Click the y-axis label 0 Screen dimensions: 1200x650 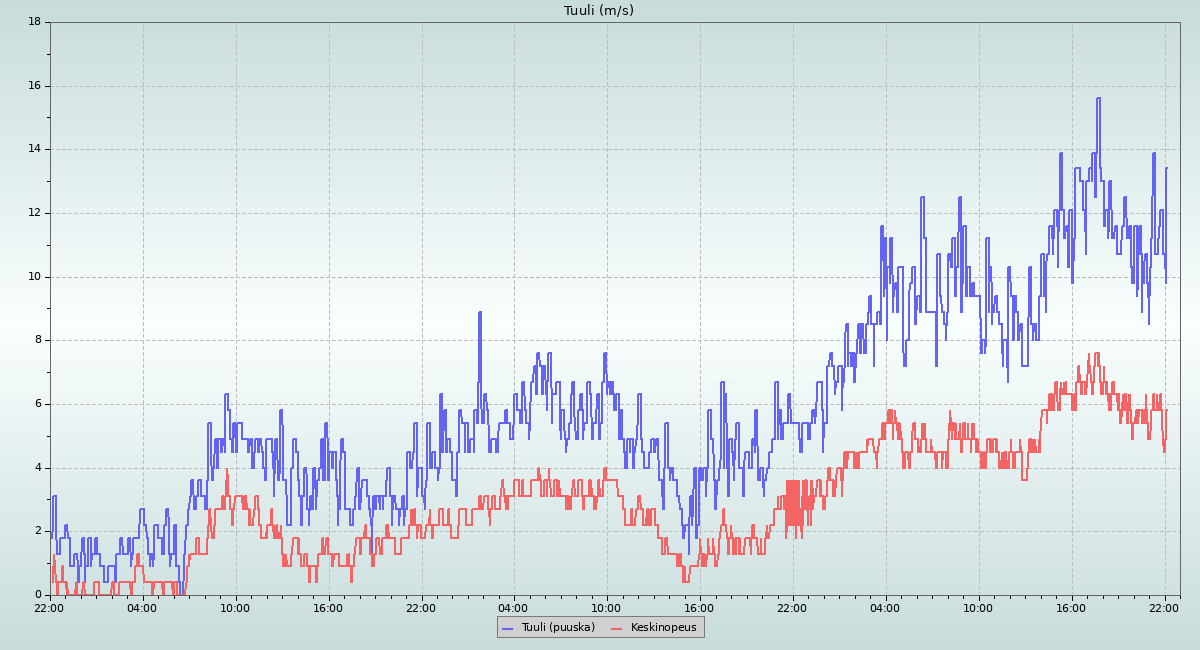coord(37,595)
